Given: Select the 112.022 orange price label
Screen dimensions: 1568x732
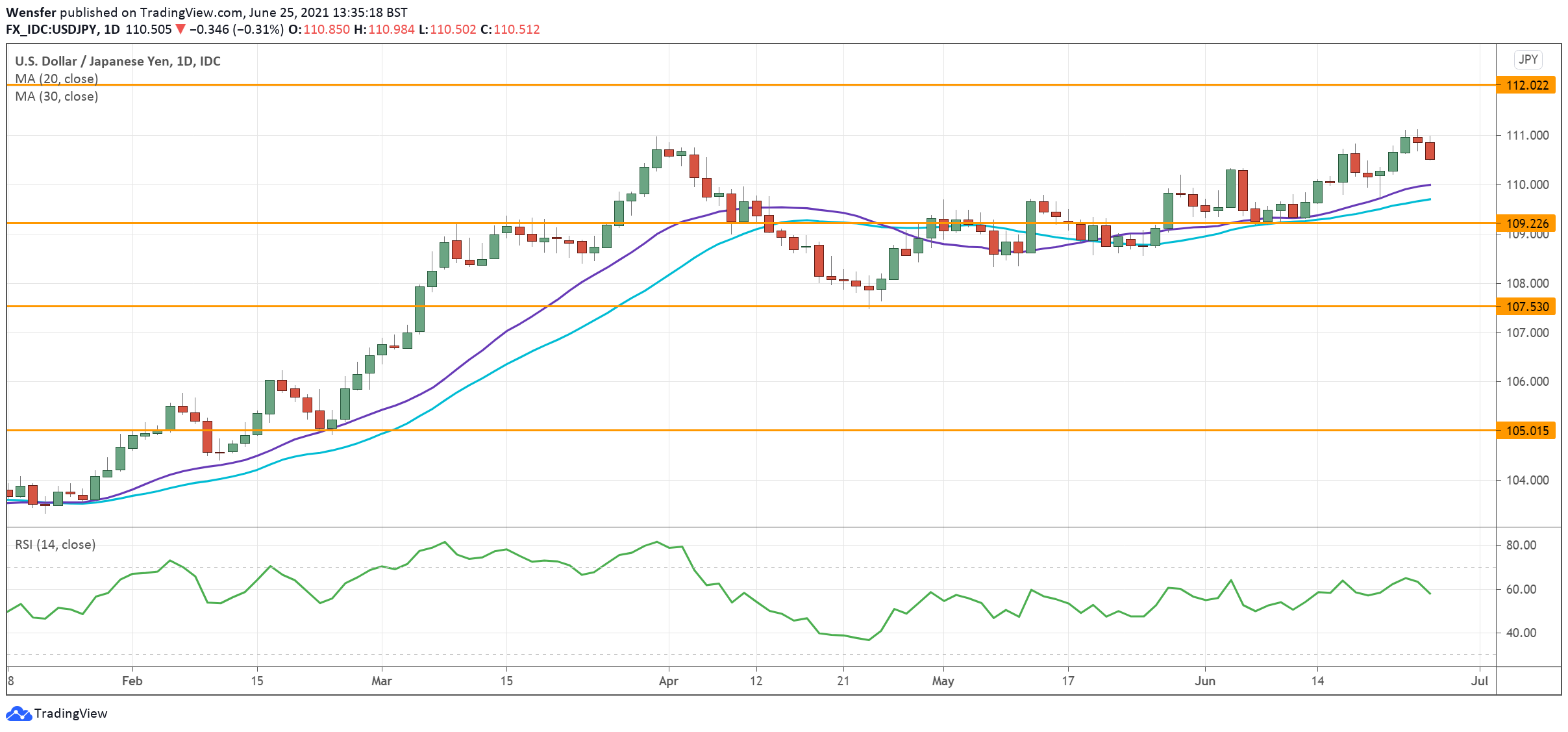Looking at the screenshot, I should pos(1526,85).
